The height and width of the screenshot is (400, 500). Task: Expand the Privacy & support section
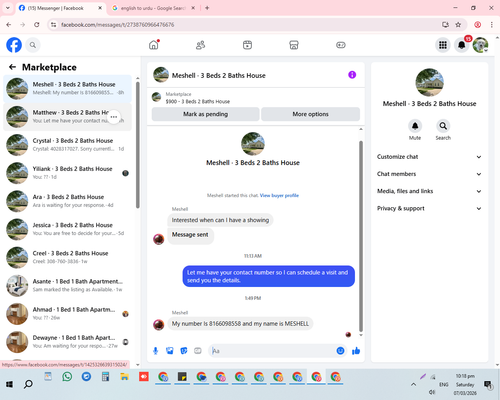[x=429, y=208]
